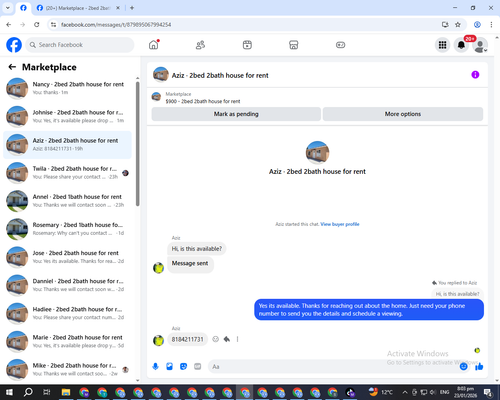This screenshot has width=500, height=400.
Task: Open Windows notification center
Action: [488, 392]
